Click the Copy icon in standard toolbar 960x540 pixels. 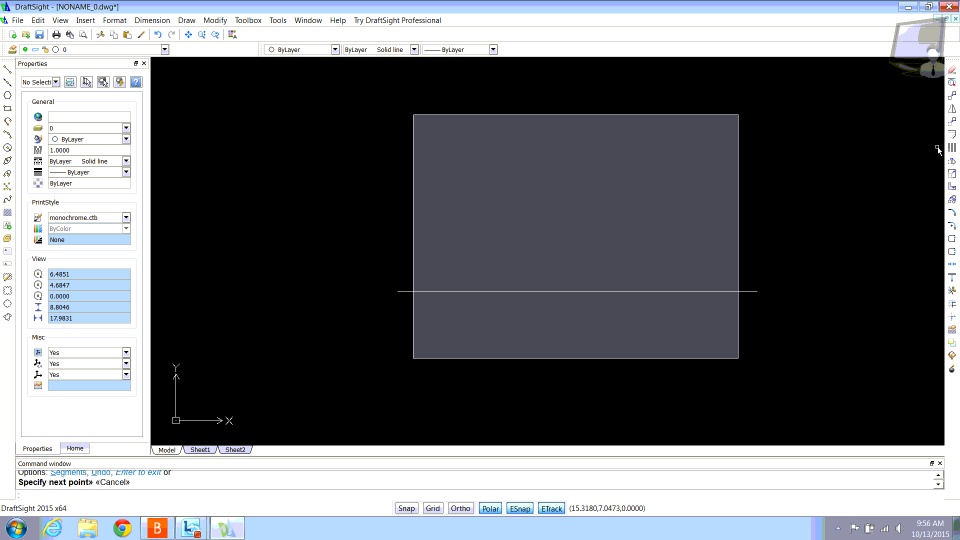(114, 35)
